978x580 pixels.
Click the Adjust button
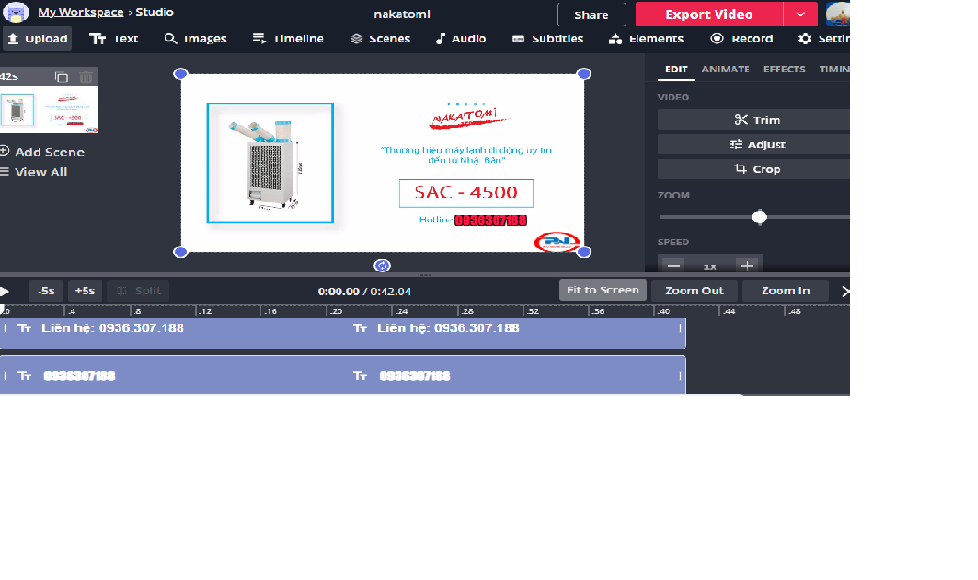754,144
